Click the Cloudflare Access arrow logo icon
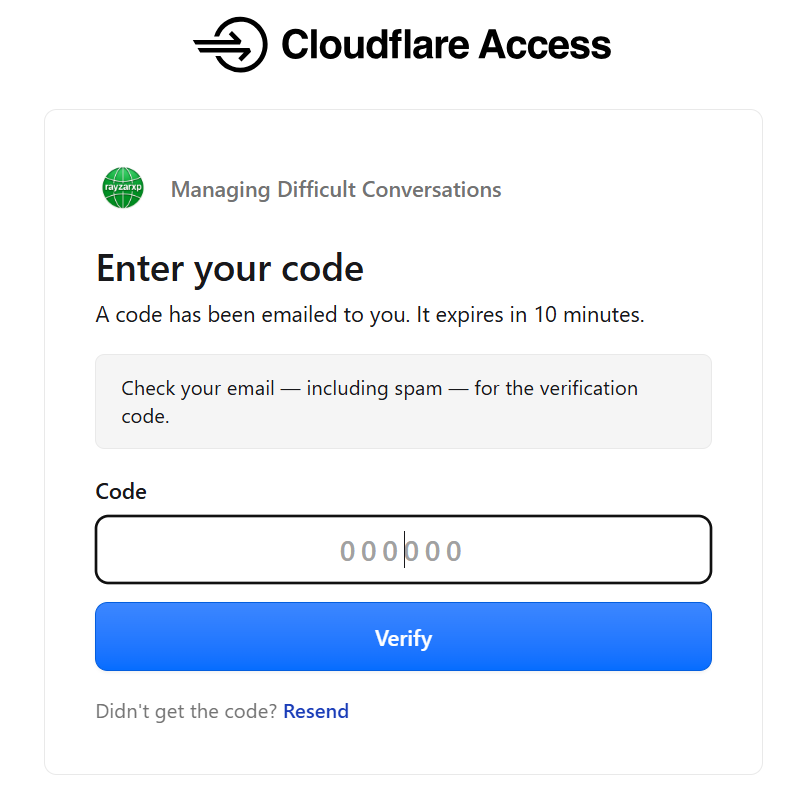Screen dimensions: 807x810 point(230,44)
